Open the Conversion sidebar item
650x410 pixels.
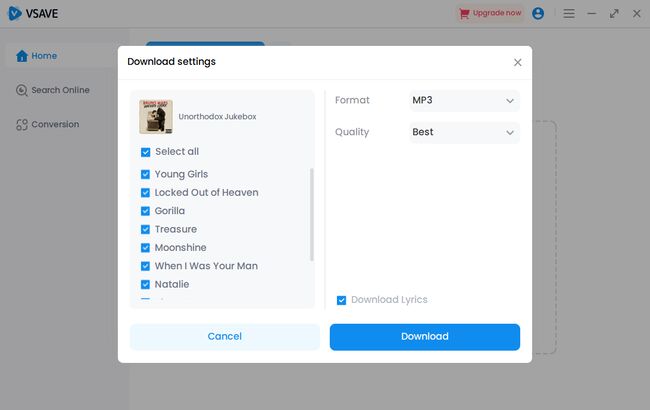tap(47, 124)
